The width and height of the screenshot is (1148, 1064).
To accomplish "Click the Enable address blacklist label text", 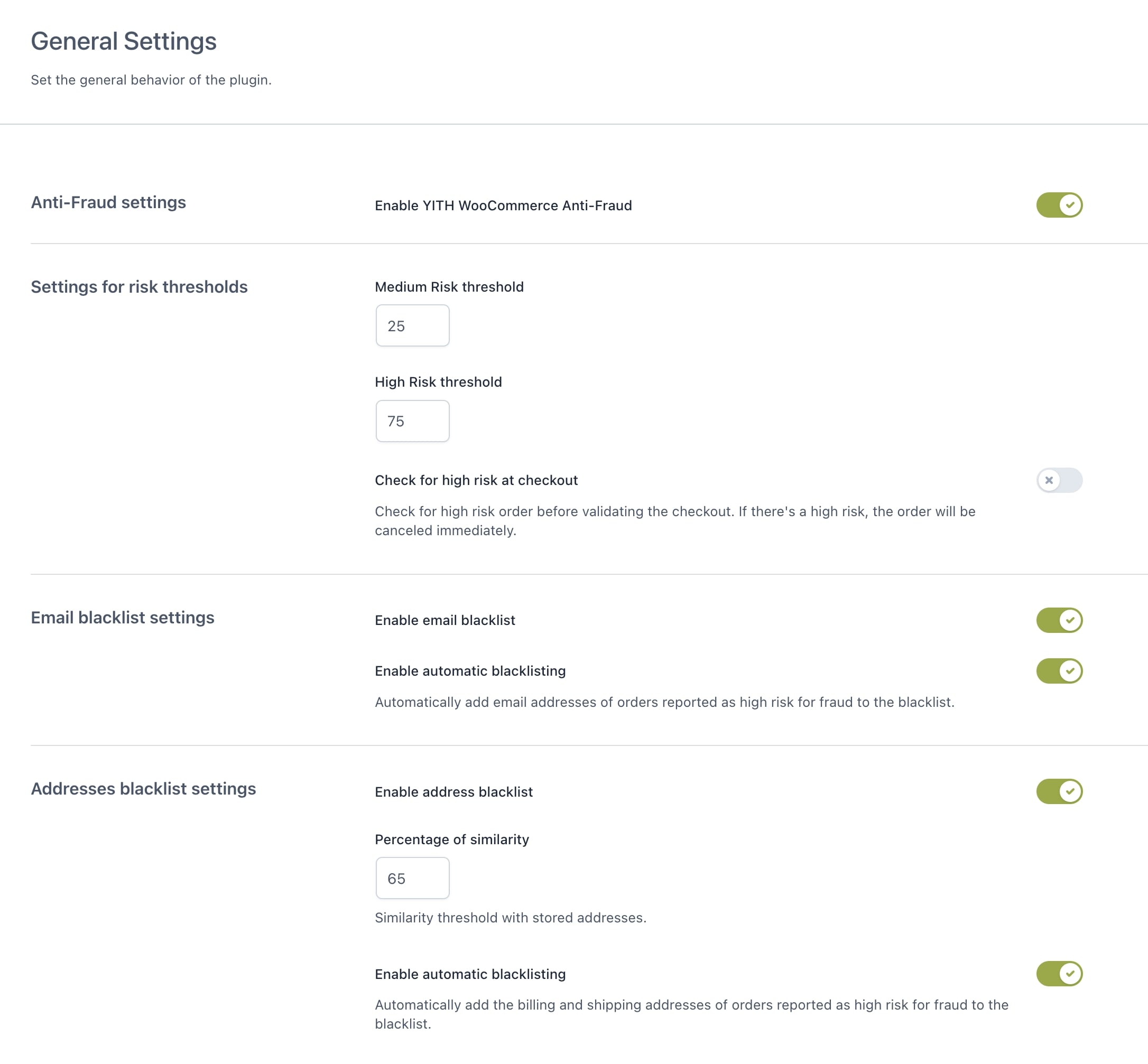I will pyautogui.click(x=453, y=792).
